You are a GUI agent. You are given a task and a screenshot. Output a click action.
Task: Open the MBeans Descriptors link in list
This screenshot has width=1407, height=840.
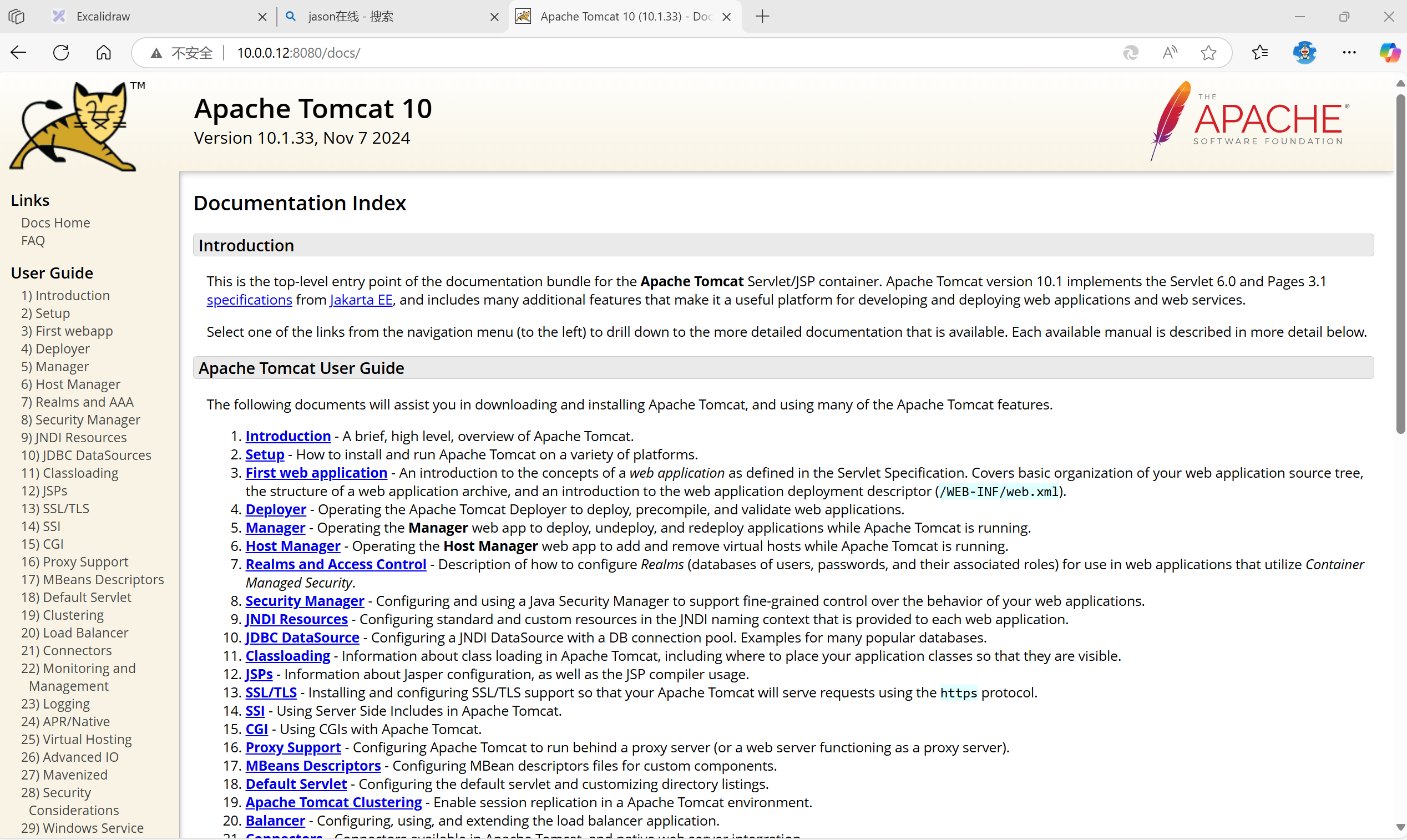pyautogui.click(x=313, y=766)
